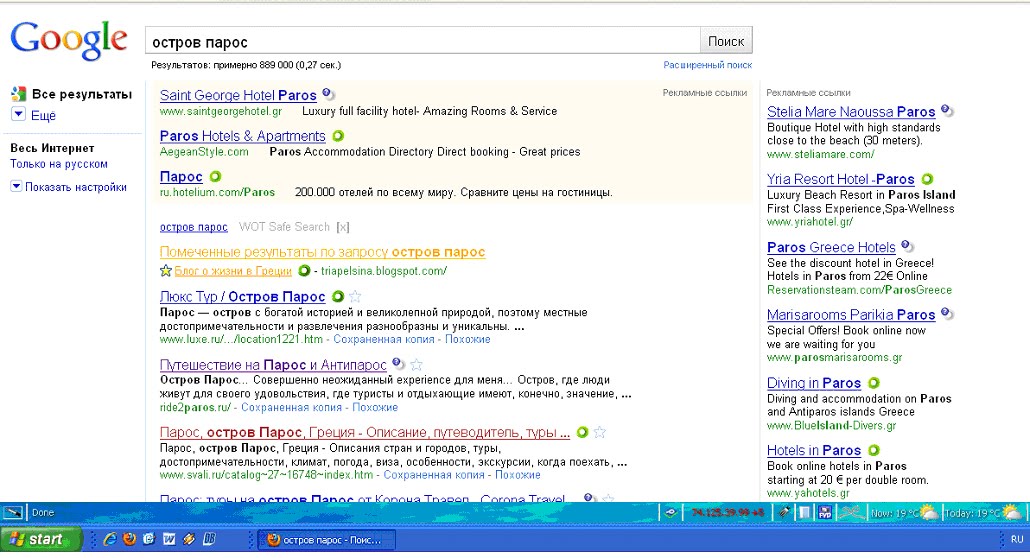Click the Поиск search button
The width and height of the screenshot is (1030, 558).
pos(726,41)
